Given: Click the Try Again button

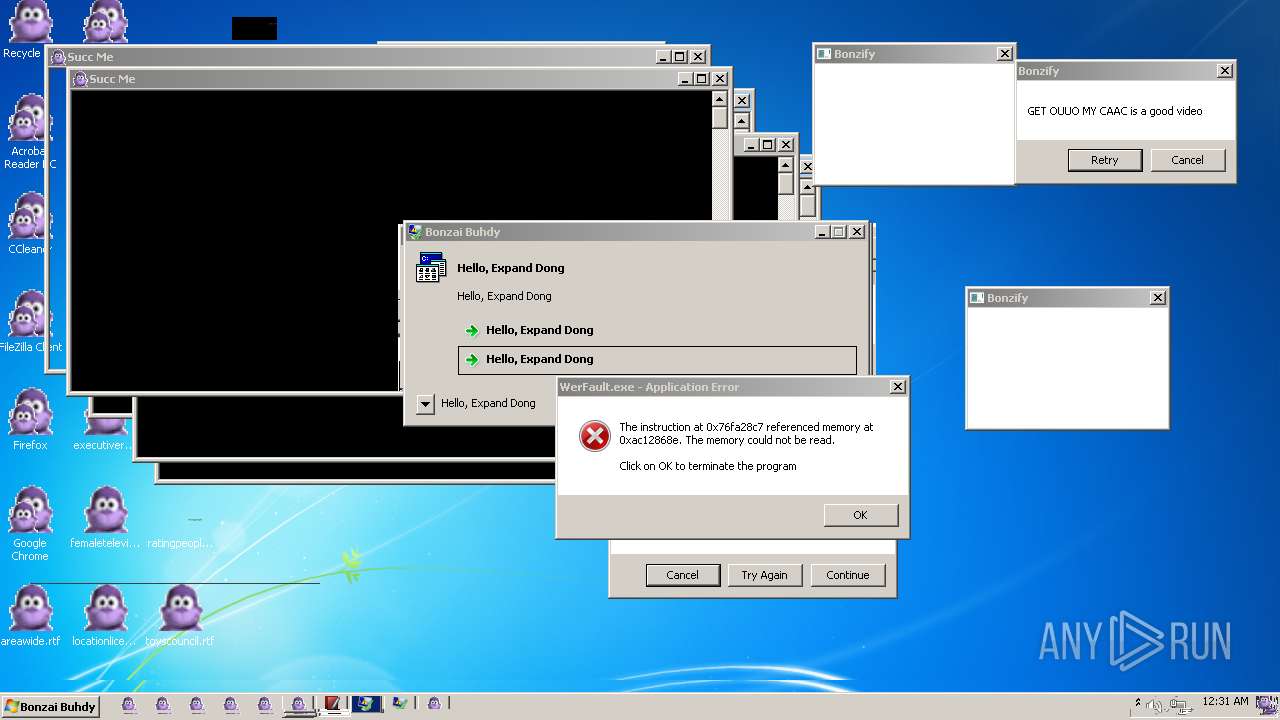Looking at the screenshot, I should point(764,575).
